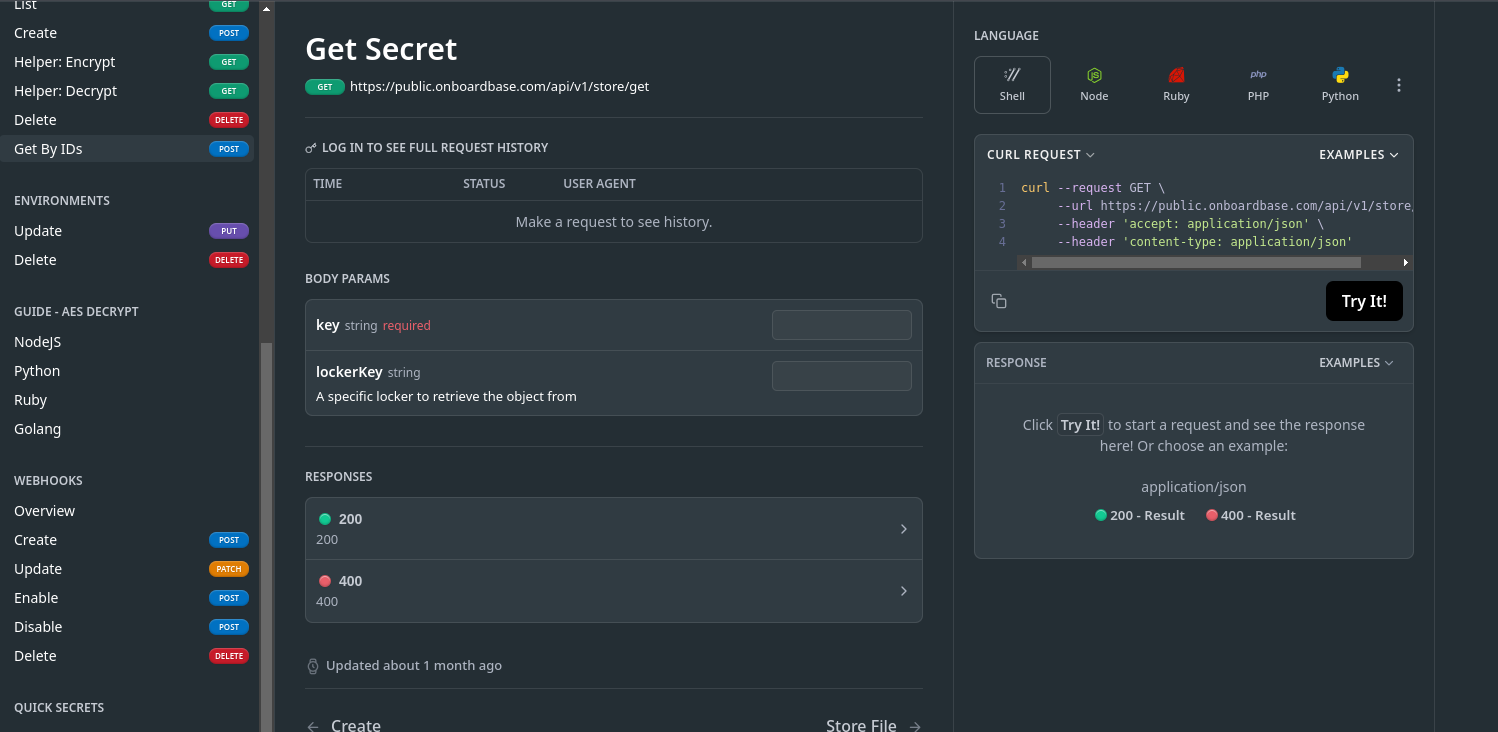Select the Ruby language icon

coord(1176,85)
